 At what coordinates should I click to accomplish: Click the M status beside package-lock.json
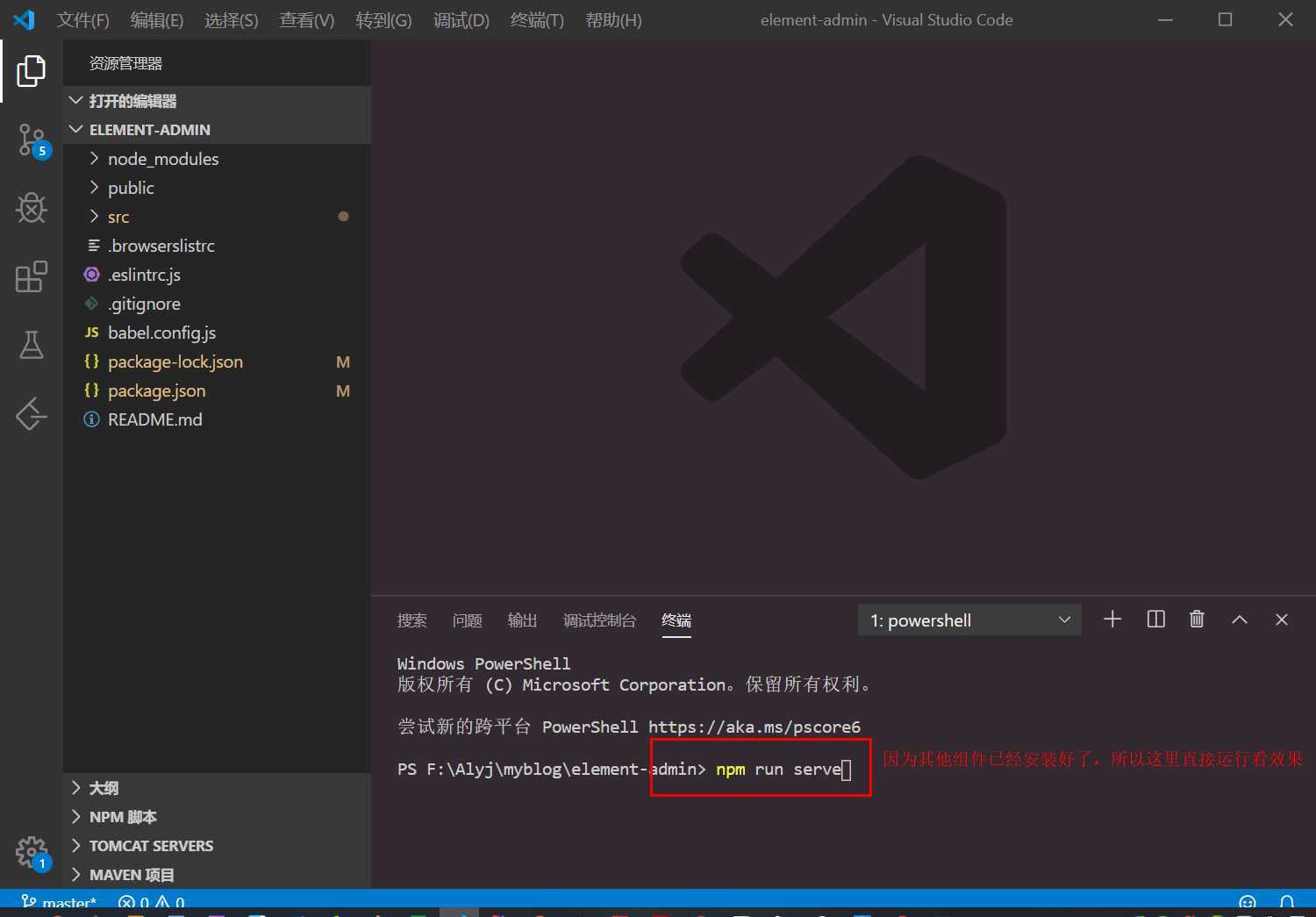pos(343,362)
